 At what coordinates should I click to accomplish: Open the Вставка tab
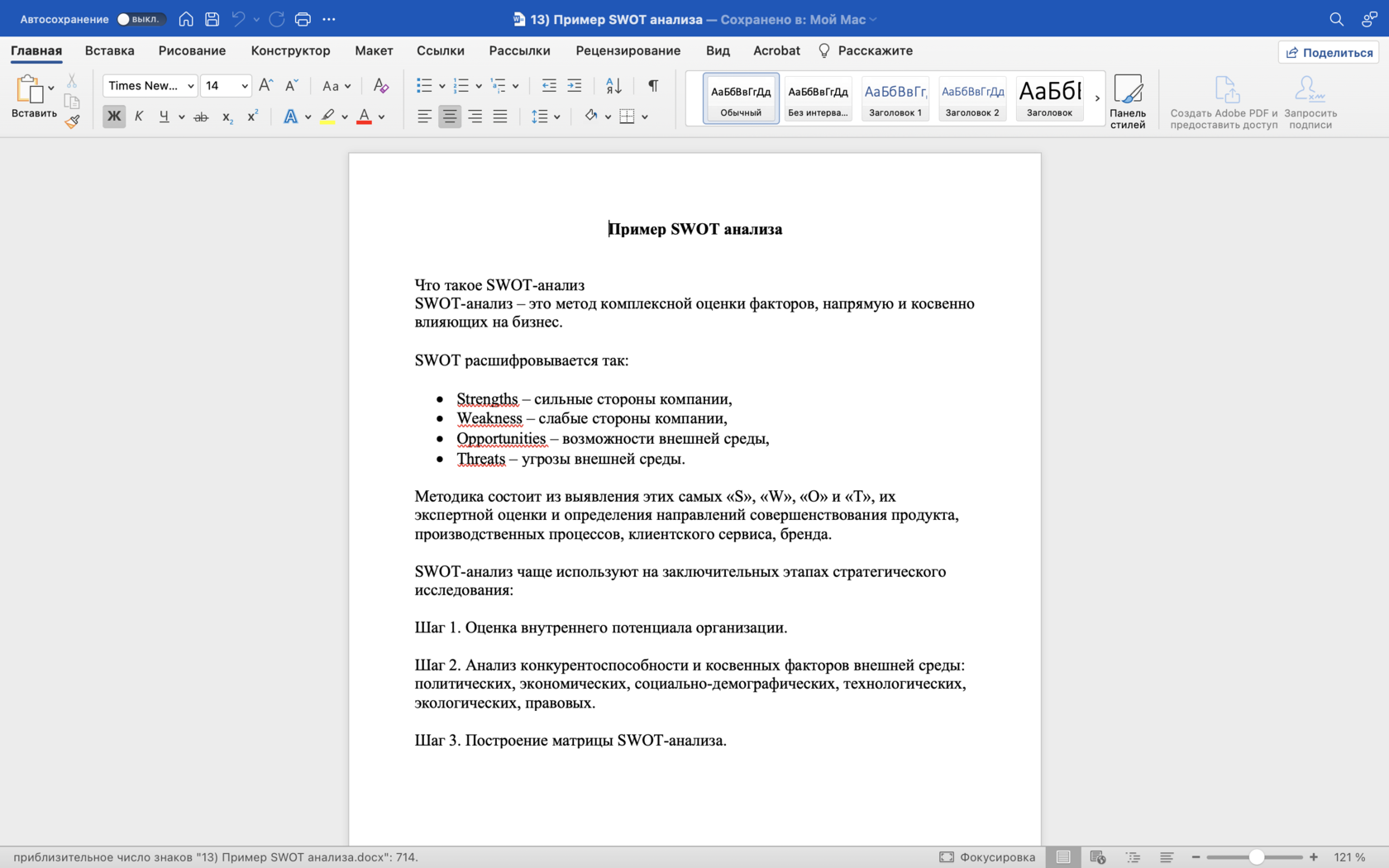109,50
